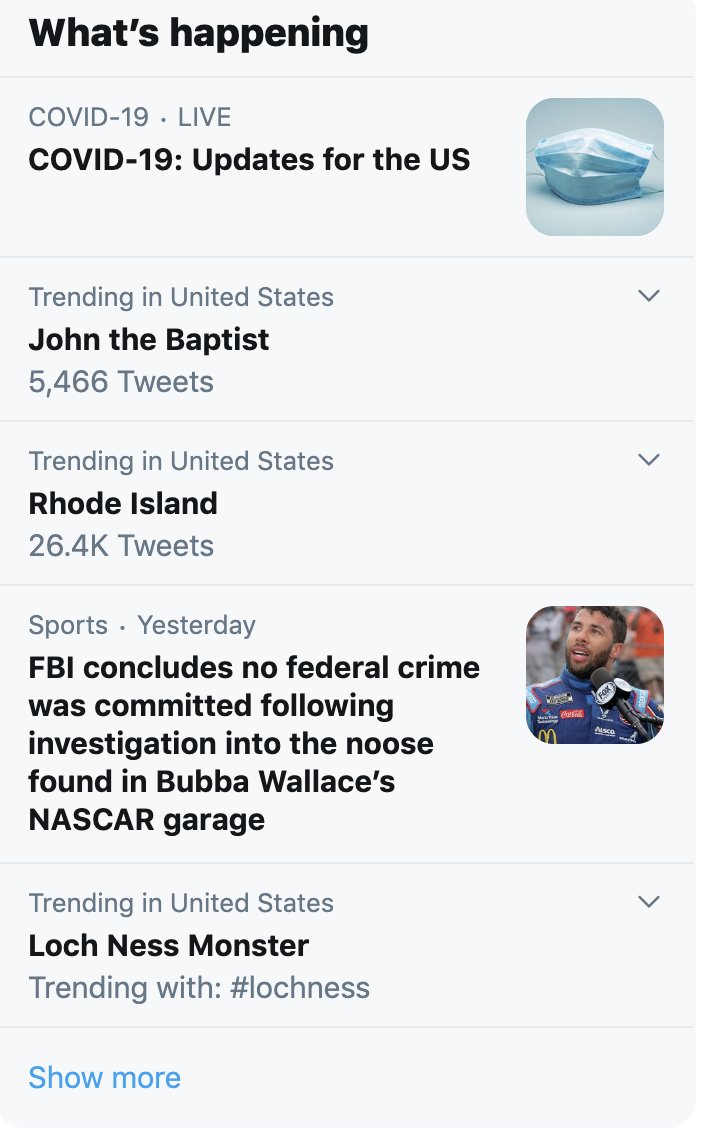This screenshot has width=704, height=1140.
Task: Click "Trending in United States" above Loch Ness Monster
Action: tap(181, 903)
